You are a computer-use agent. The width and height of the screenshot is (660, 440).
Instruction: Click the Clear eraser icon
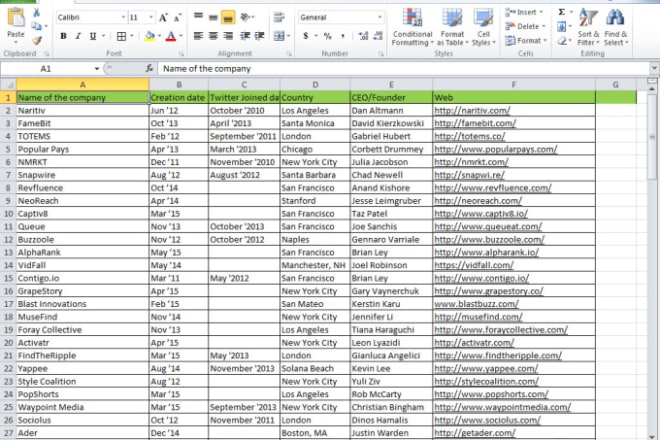pos(562,41)
